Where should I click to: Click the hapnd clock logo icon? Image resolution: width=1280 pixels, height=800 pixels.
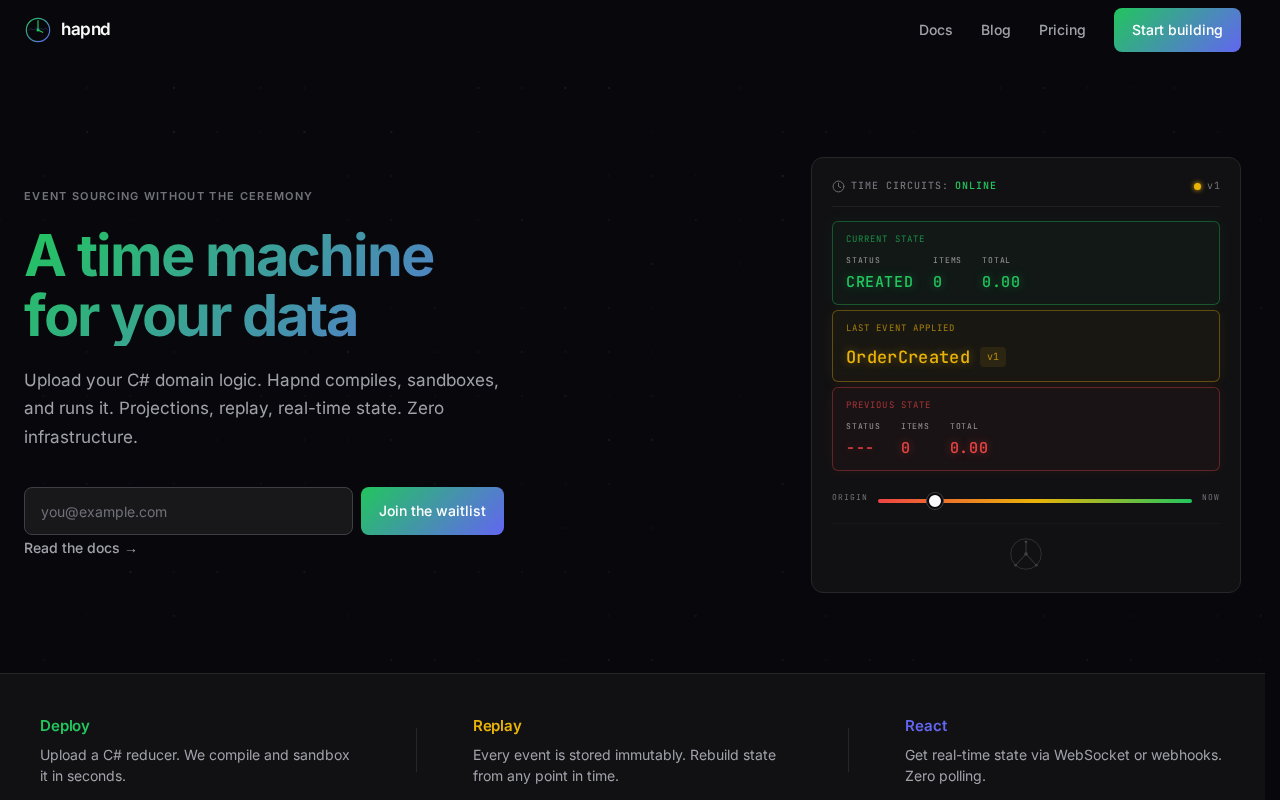38,30
